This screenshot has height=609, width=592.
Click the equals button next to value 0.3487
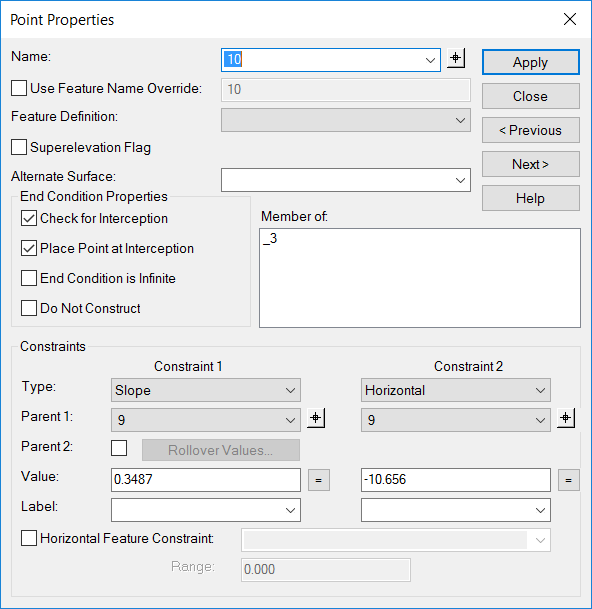[x=319, y=480]
